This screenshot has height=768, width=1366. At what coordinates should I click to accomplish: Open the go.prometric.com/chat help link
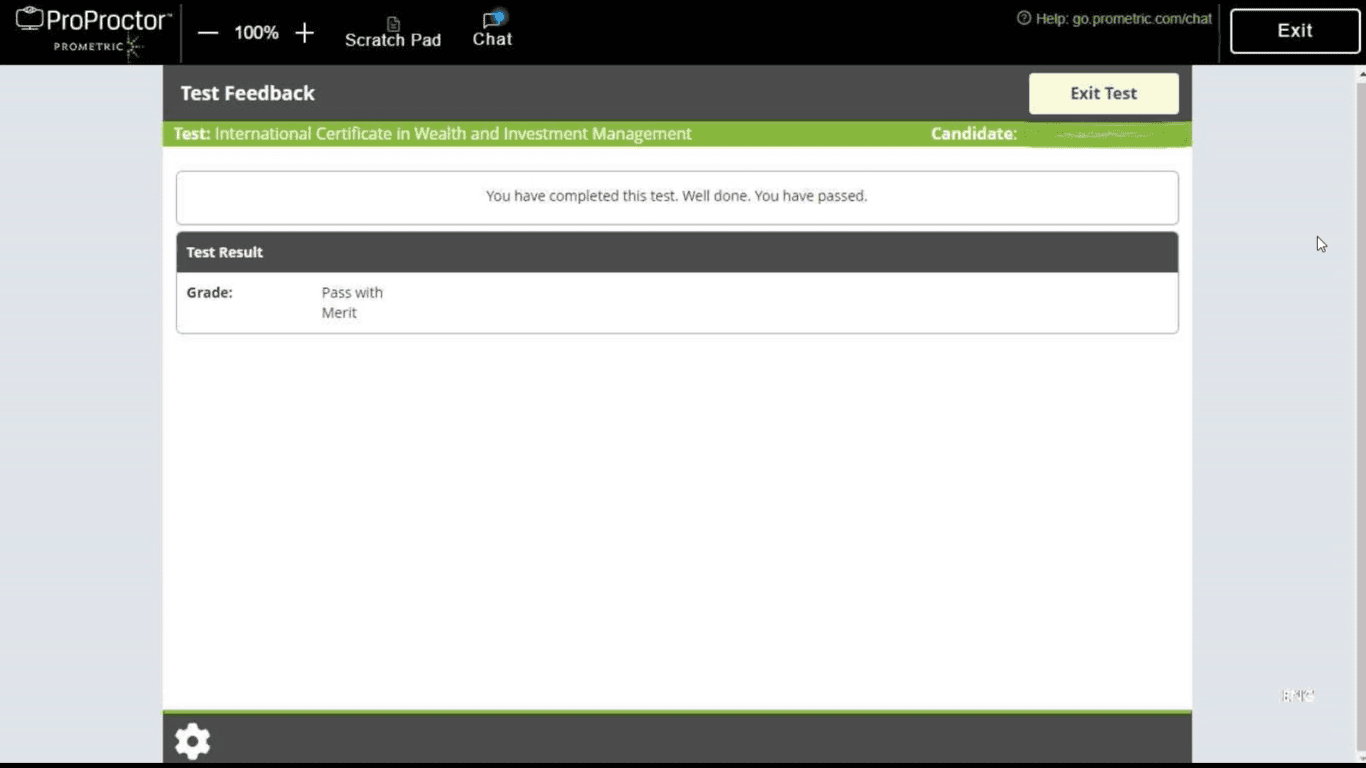click(1141, 18)
